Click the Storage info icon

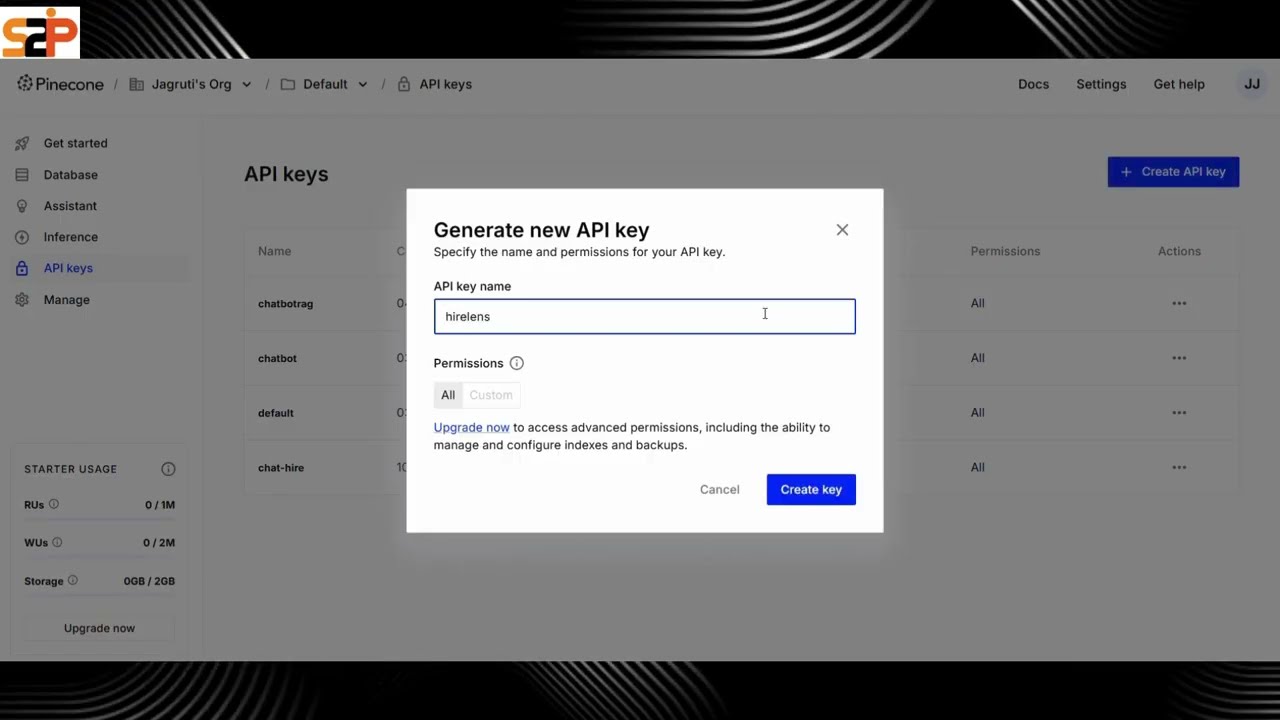[72, 580]
